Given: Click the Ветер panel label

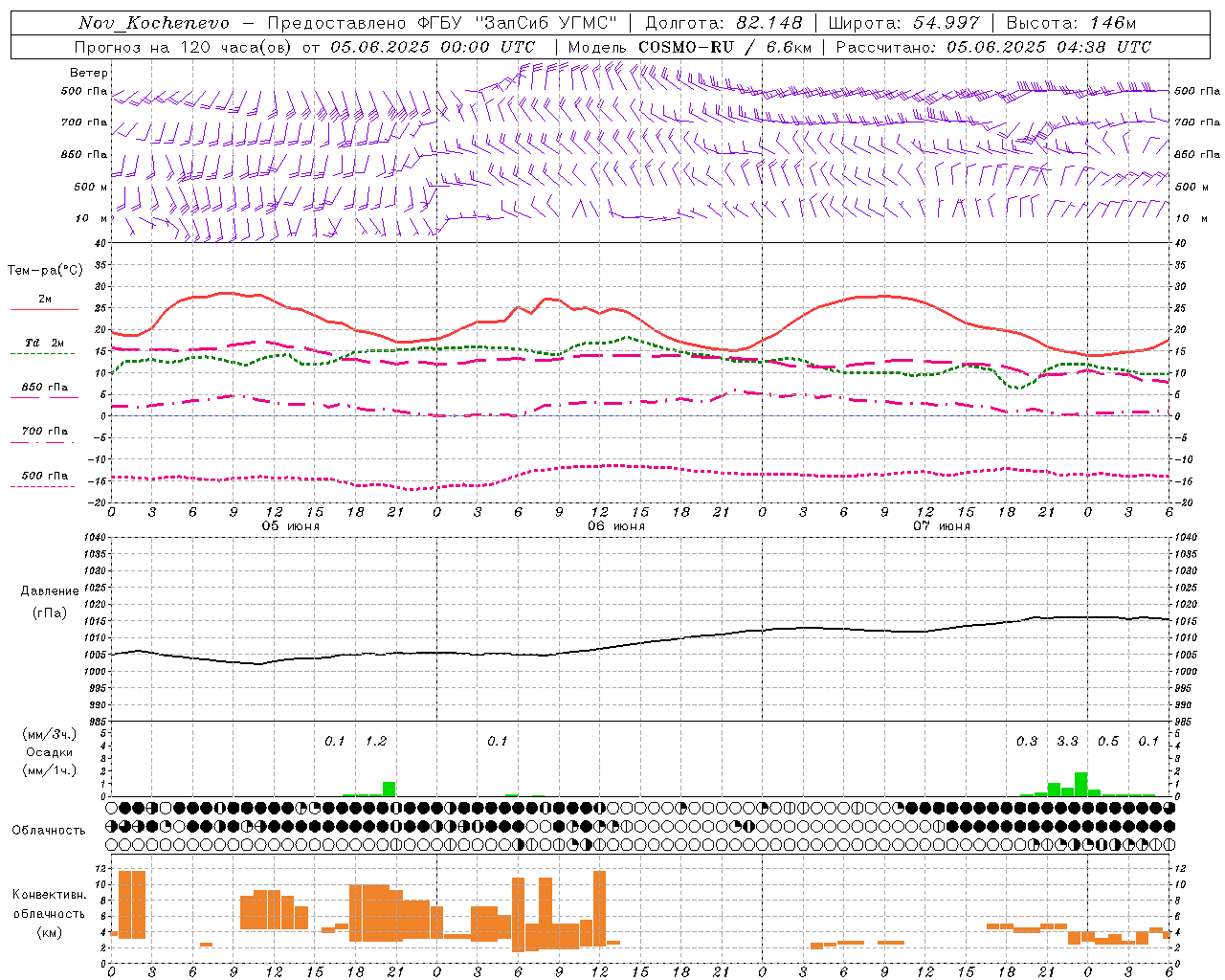Looking at the screenshot, I should coord(89,73).
